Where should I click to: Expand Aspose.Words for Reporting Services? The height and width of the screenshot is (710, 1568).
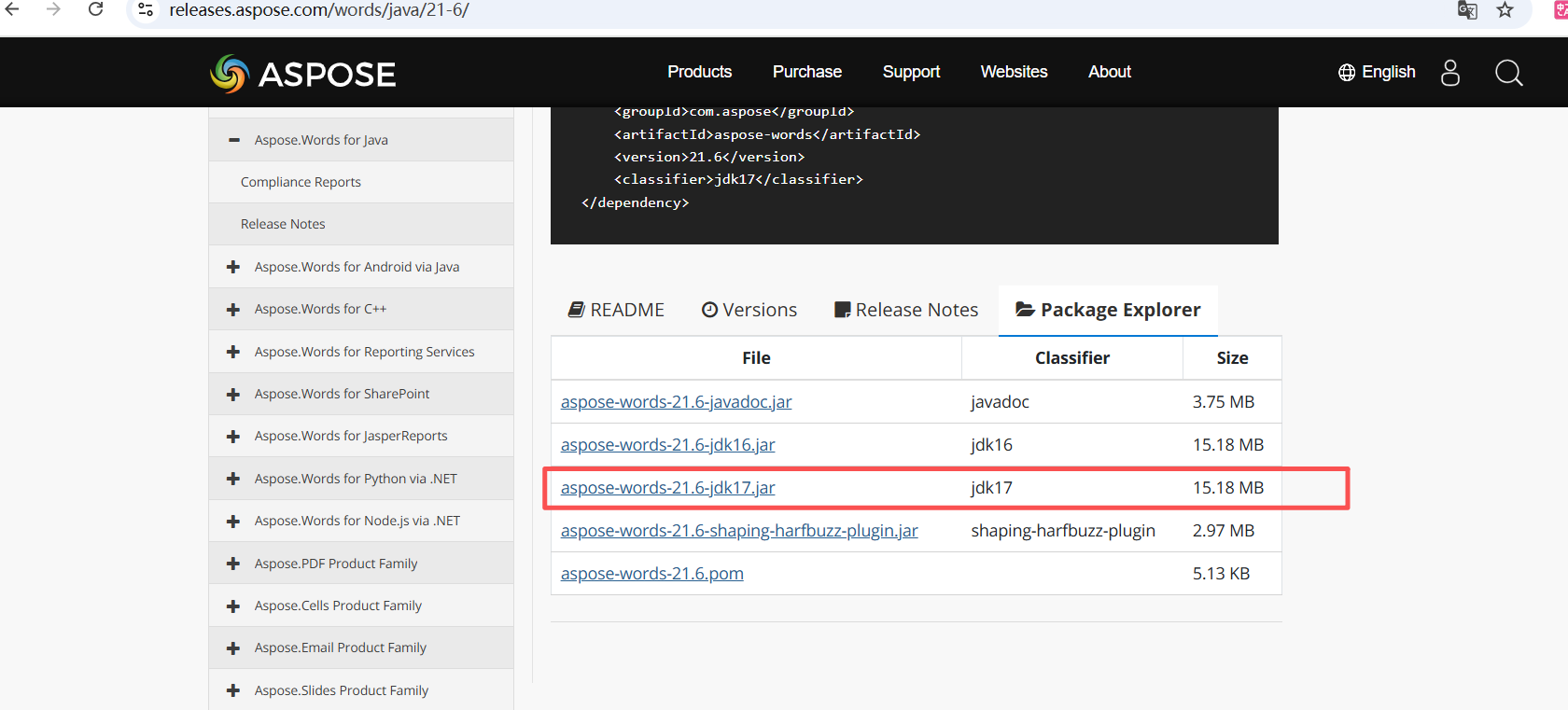[233, 352]
